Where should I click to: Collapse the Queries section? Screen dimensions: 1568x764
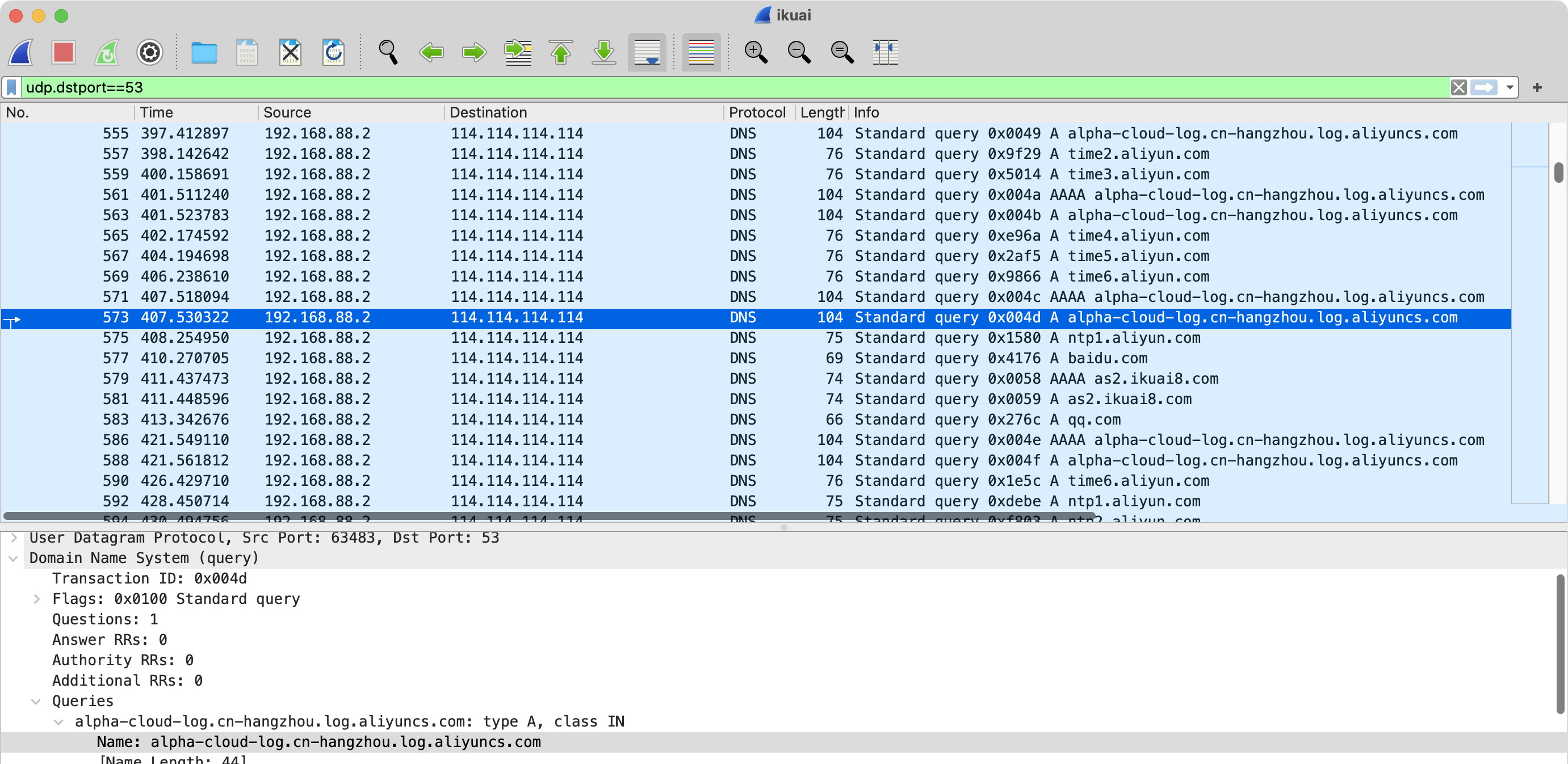(36, 702)
